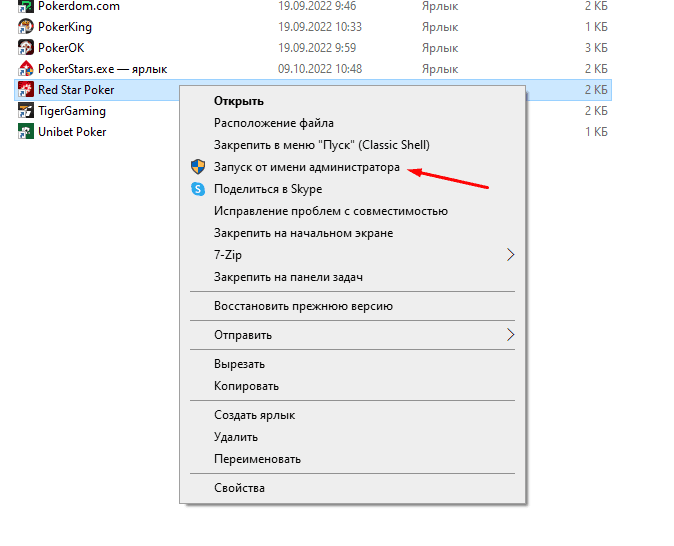Choose Вырезать from the context menu
Image resolution: width=674 pixels, height=546 pixels.
click(x=239, y=364)
